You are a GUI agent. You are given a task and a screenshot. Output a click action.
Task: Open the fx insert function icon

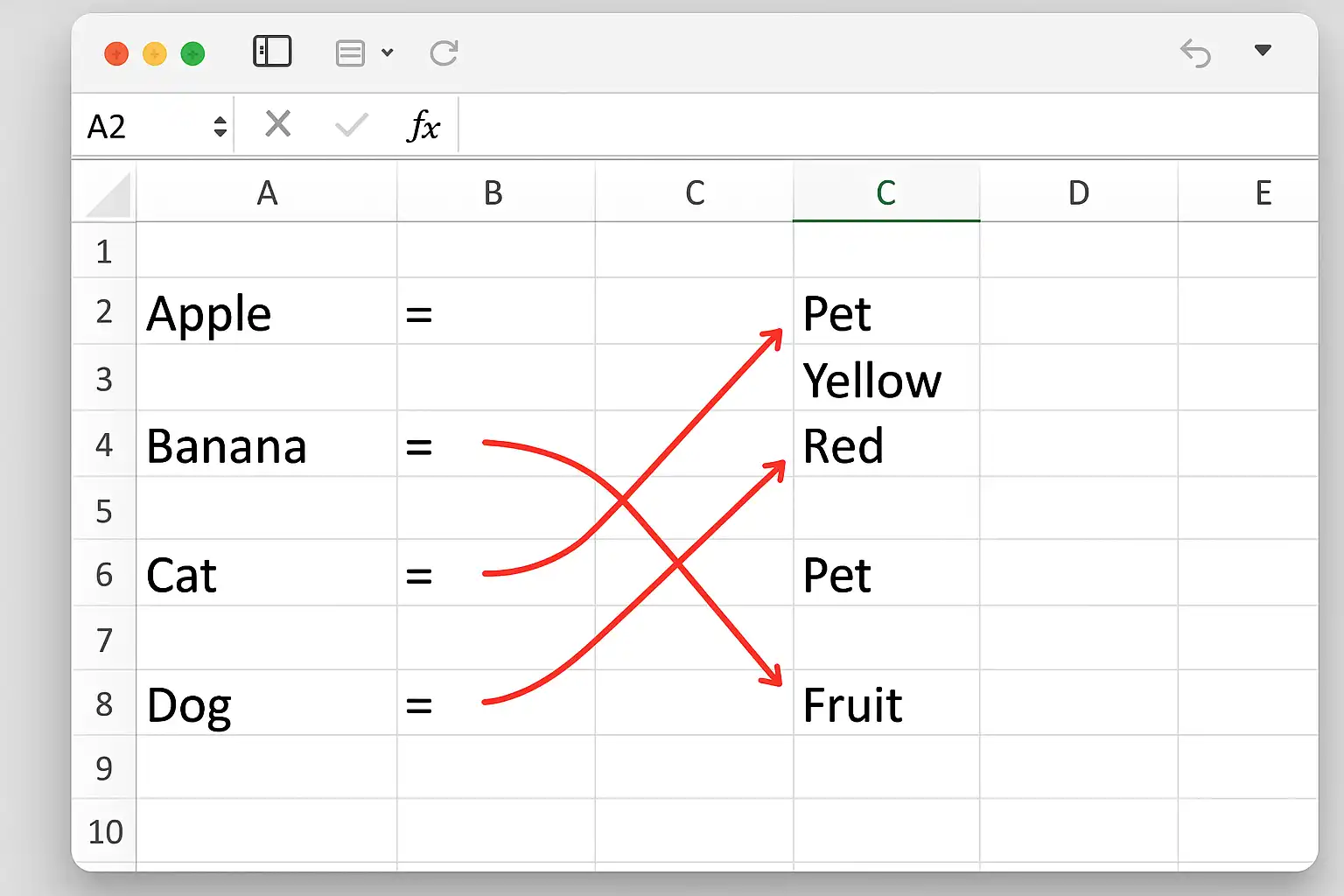tap(423, 126)
